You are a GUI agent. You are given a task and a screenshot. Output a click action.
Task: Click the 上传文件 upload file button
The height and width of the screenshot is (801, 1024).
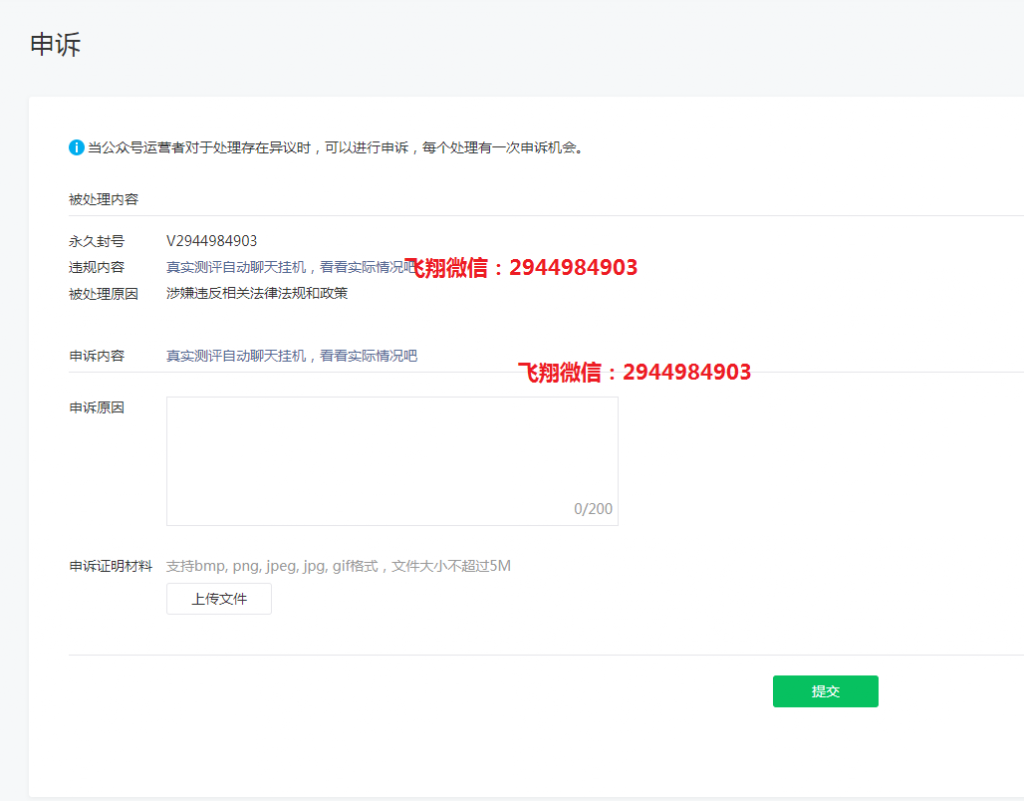pos(218,598)
